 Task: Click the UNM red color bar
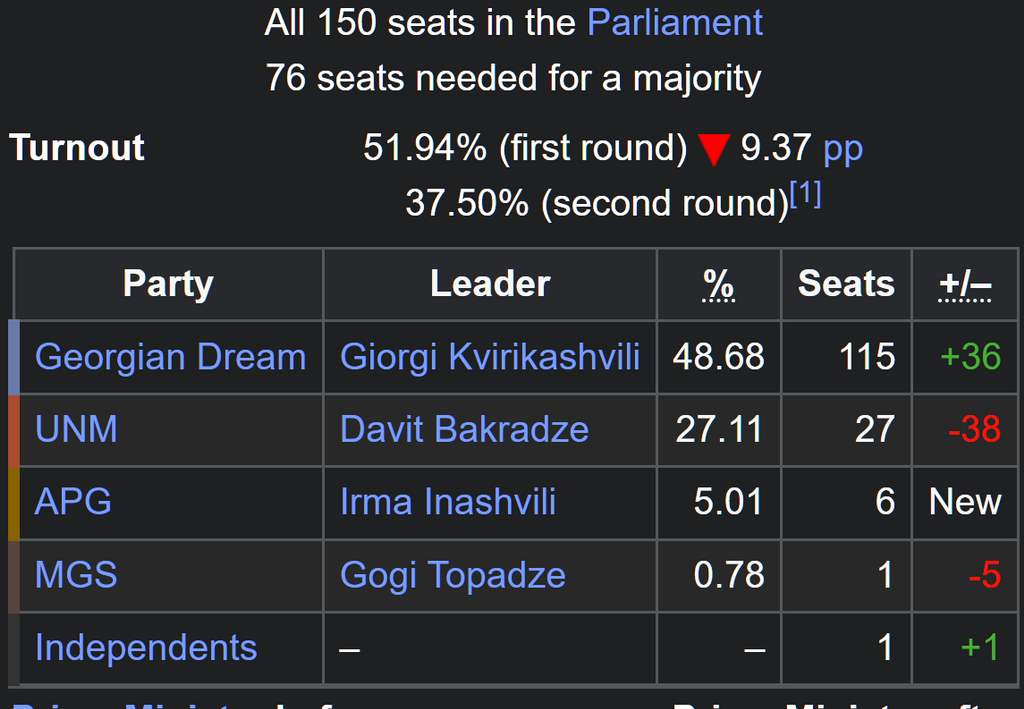14,430
